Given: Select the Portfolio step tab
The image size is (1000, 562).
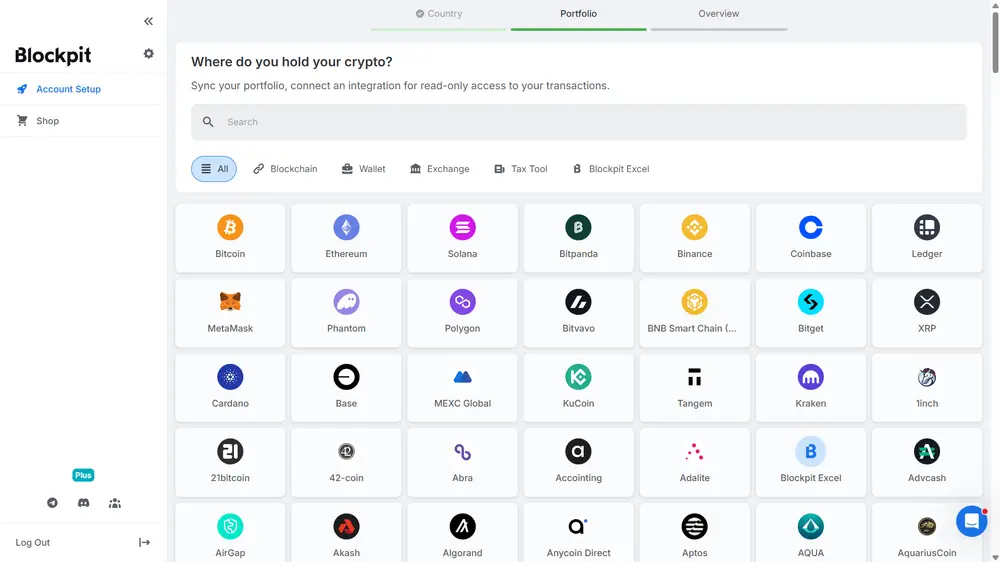Looking at the screenshot, I should [x=578, y=14].
